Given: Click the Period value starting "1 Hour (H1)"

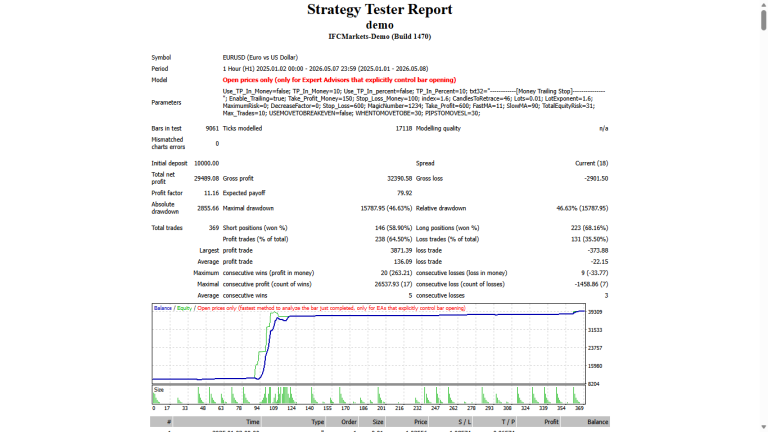Looking at the screenshot, I should point(325,69).
